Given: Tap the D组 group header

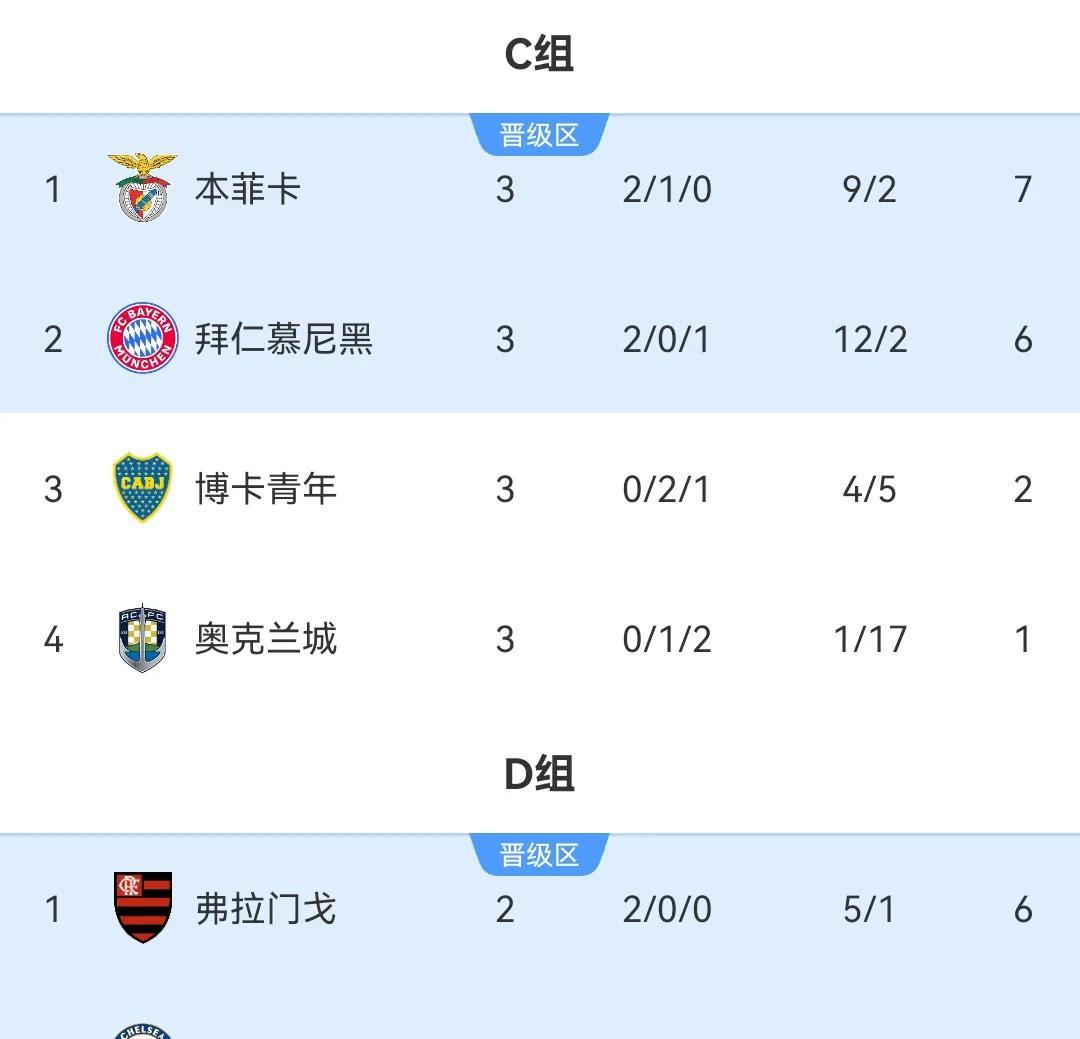Looking at the screenshot, I should coord(539,774).
